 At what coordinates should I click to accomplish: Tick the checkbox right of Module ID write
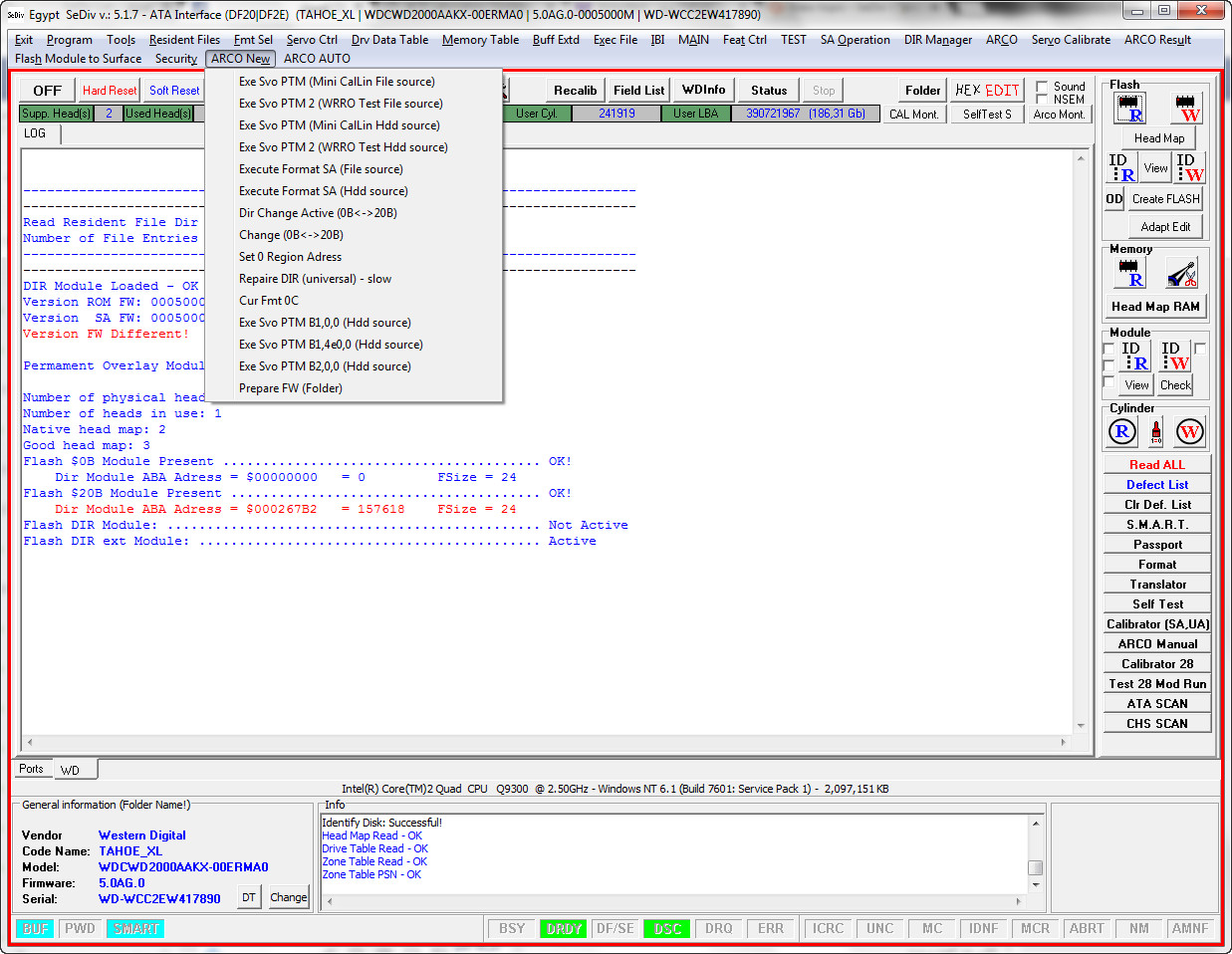(x=1200, y=349)
